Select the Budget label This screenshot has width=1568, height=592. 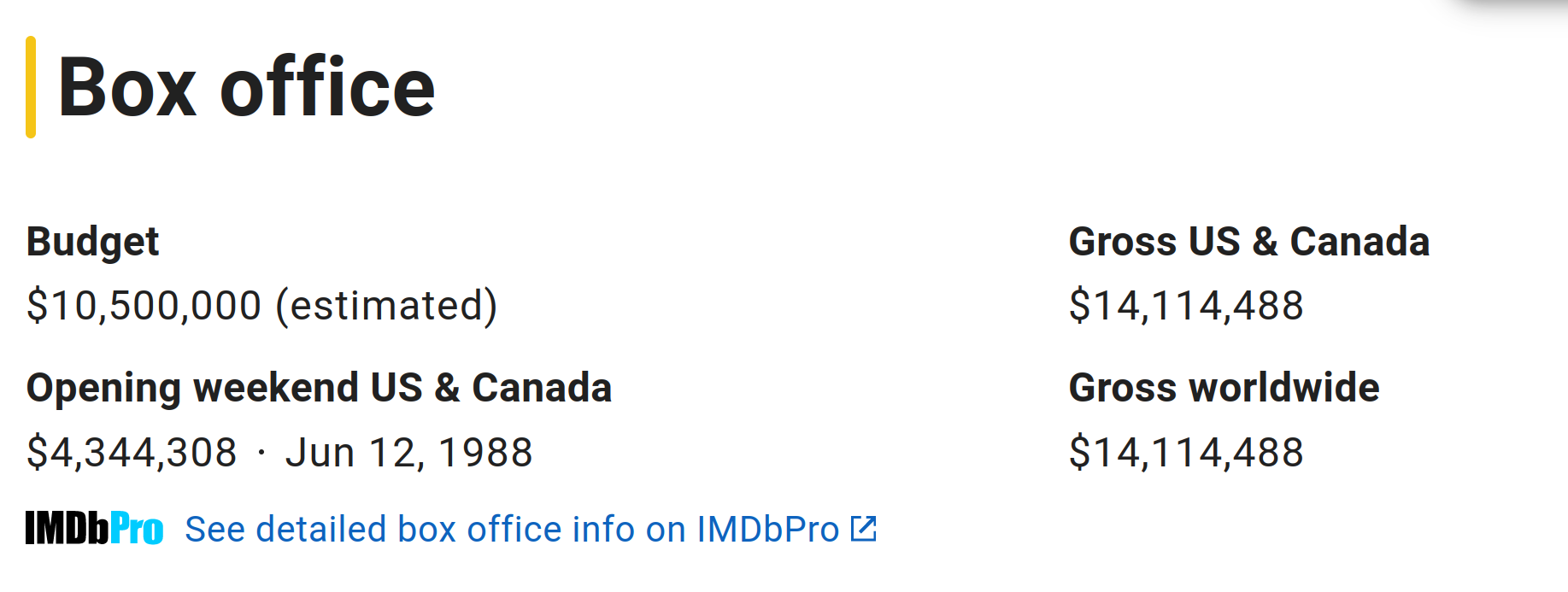tap(92, 242)
